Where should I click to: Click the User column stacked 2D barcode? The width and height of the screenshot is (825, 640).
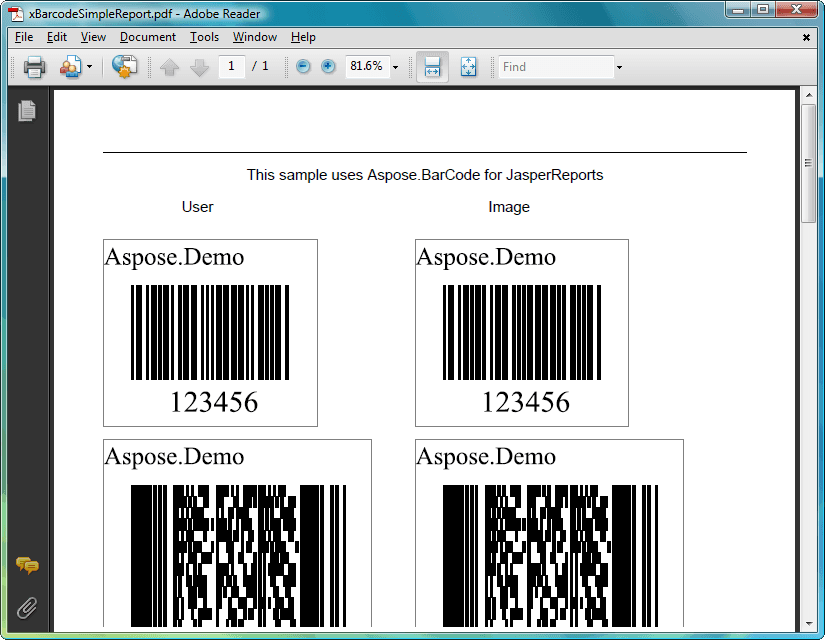[x=238, y=556]
